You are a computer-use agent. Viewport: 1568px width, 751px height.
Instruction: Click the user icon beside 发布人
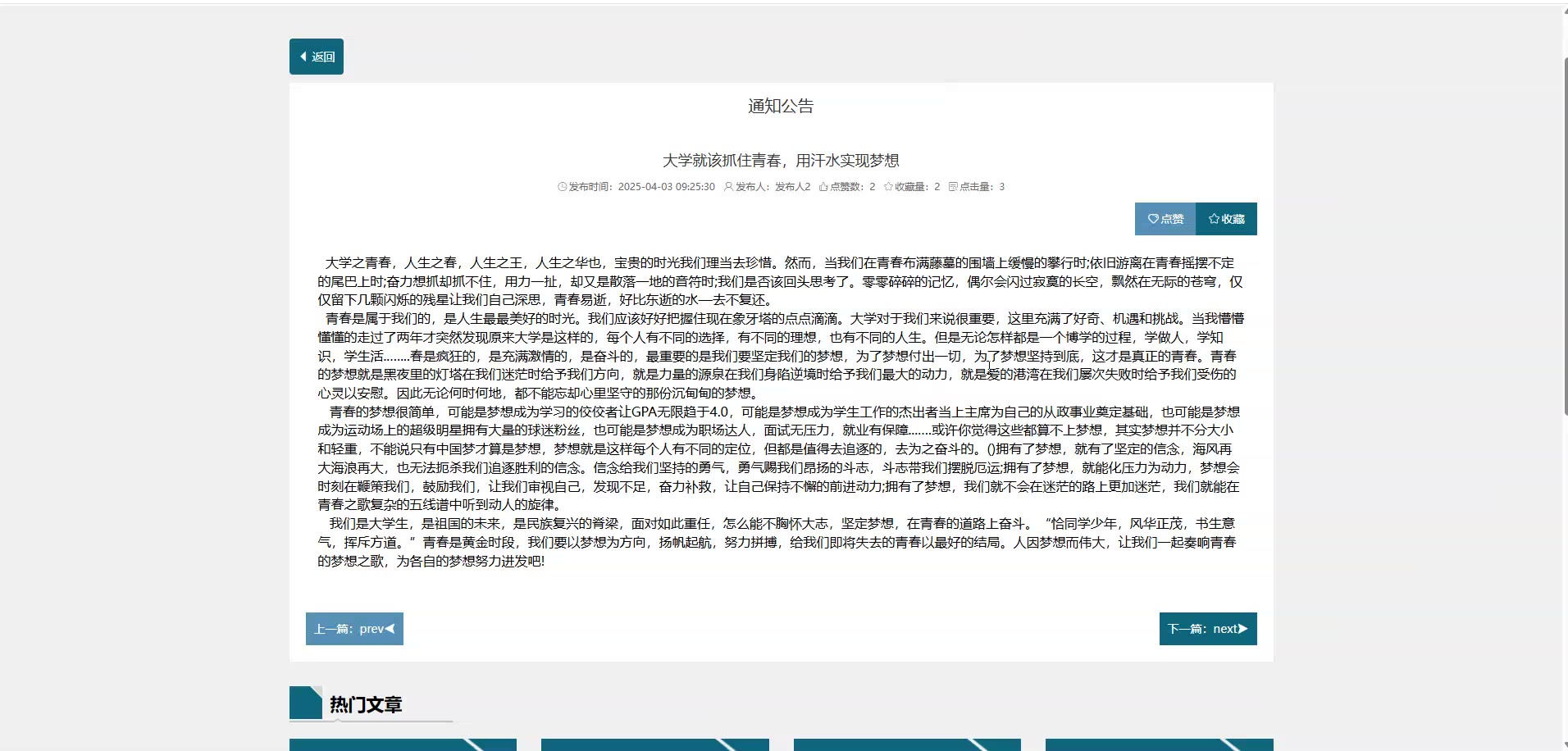coord(728,187)
